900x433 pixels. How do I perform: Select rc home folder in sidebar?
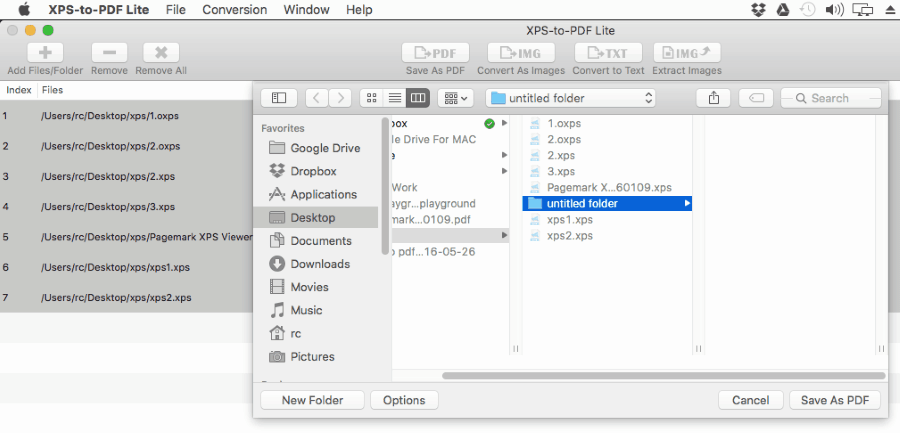[315, 333]
